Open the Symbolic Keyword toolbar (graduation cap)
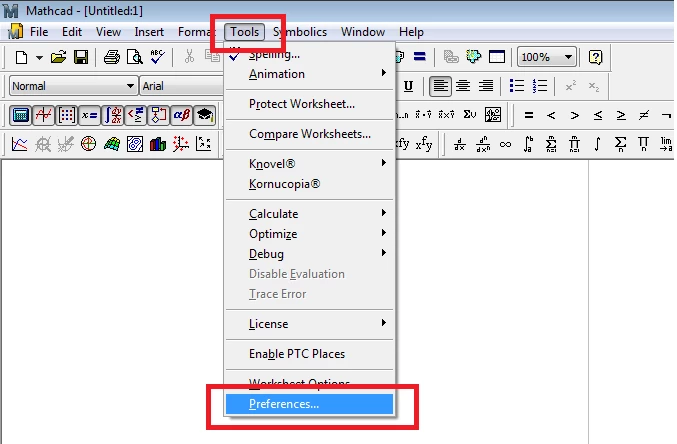This screenshot has height=444, width=677. pyautogui.click(x=205, y=115)
